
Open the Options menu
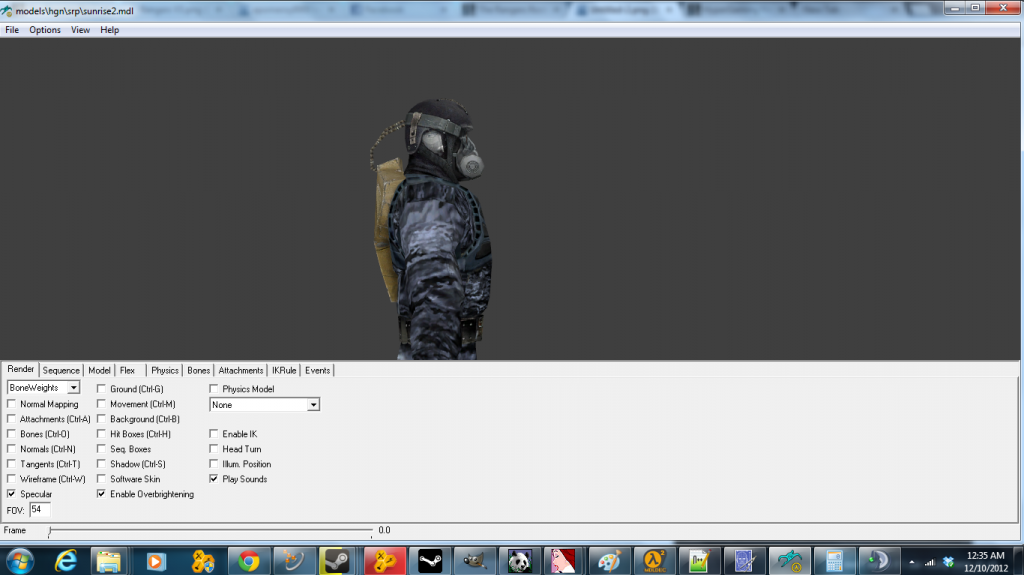[44, 30]
